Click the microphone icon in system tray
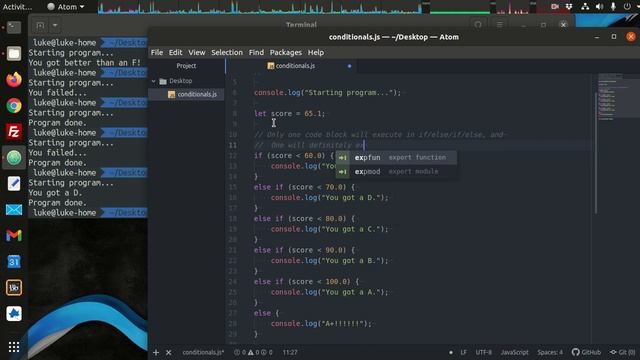640x360 pixels. pos(613,7)
